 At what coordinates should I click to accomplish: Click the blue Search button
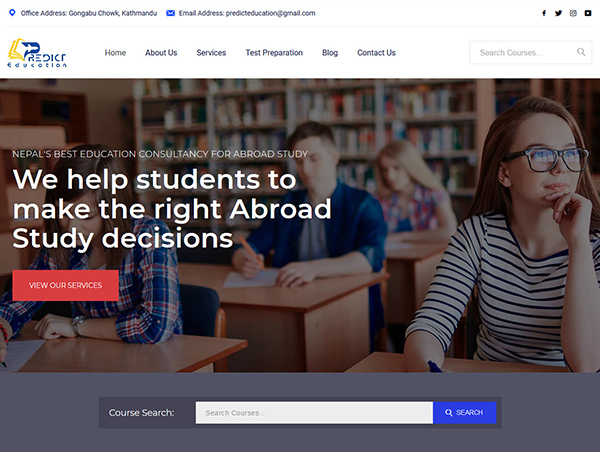[465, 413]
